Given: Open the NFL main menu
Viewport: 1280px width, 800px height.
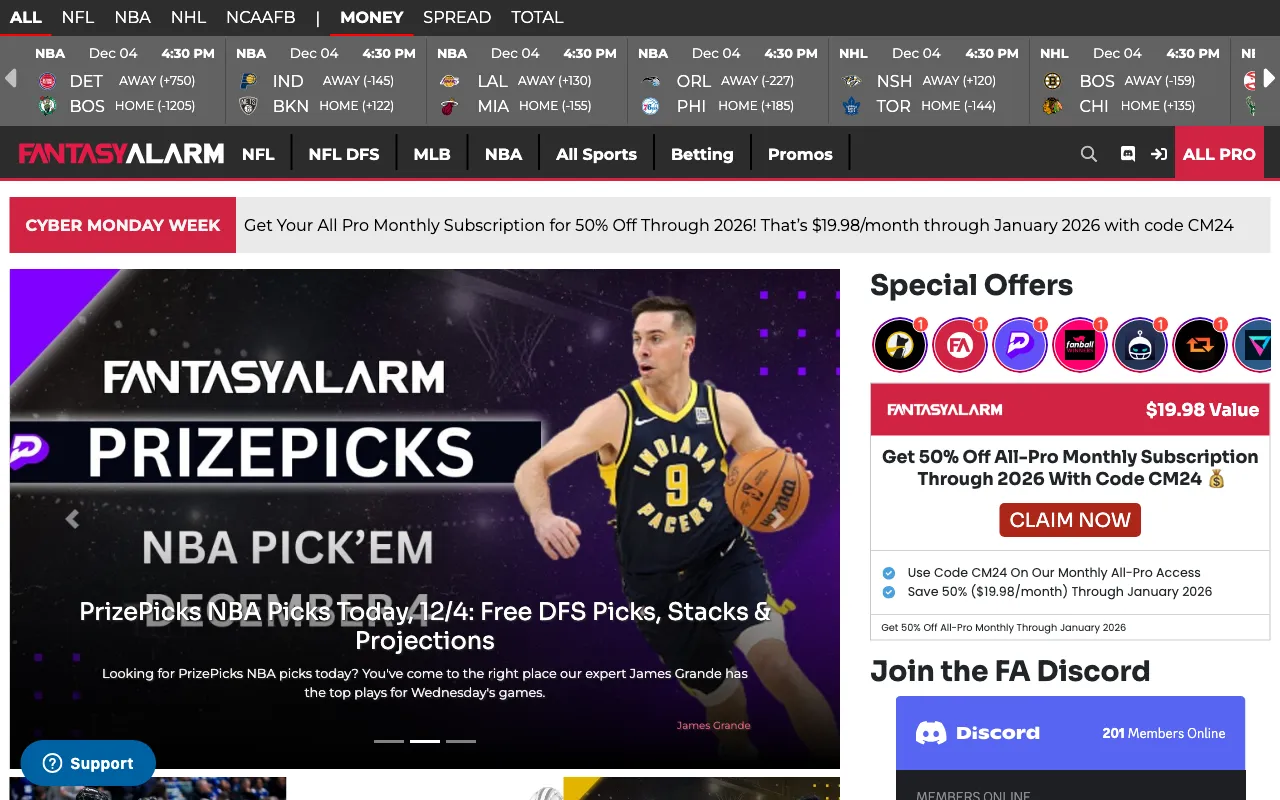Looking at the screenshot, I should [x=258, y=154].
